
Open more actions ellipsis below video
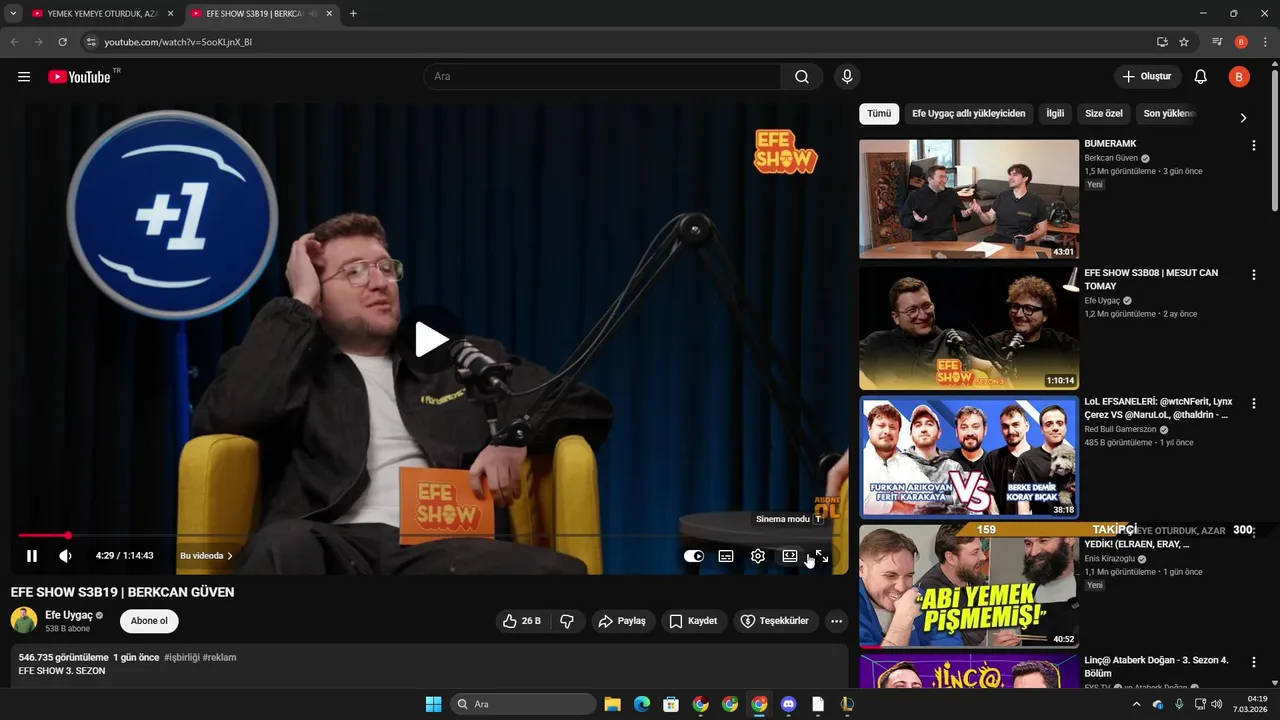coord(837,621)
